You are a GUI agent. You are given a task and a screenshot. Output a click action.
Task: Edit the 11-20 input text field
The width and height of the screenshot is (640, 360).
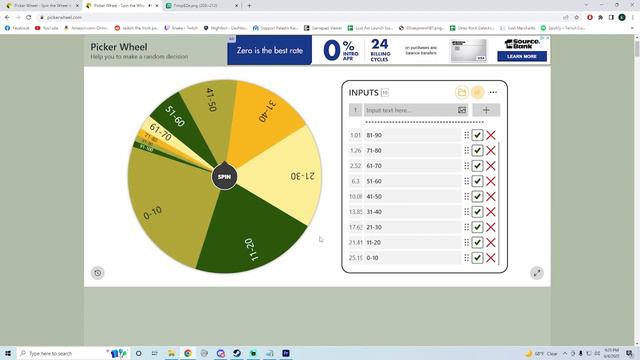[x=412, y=242]
